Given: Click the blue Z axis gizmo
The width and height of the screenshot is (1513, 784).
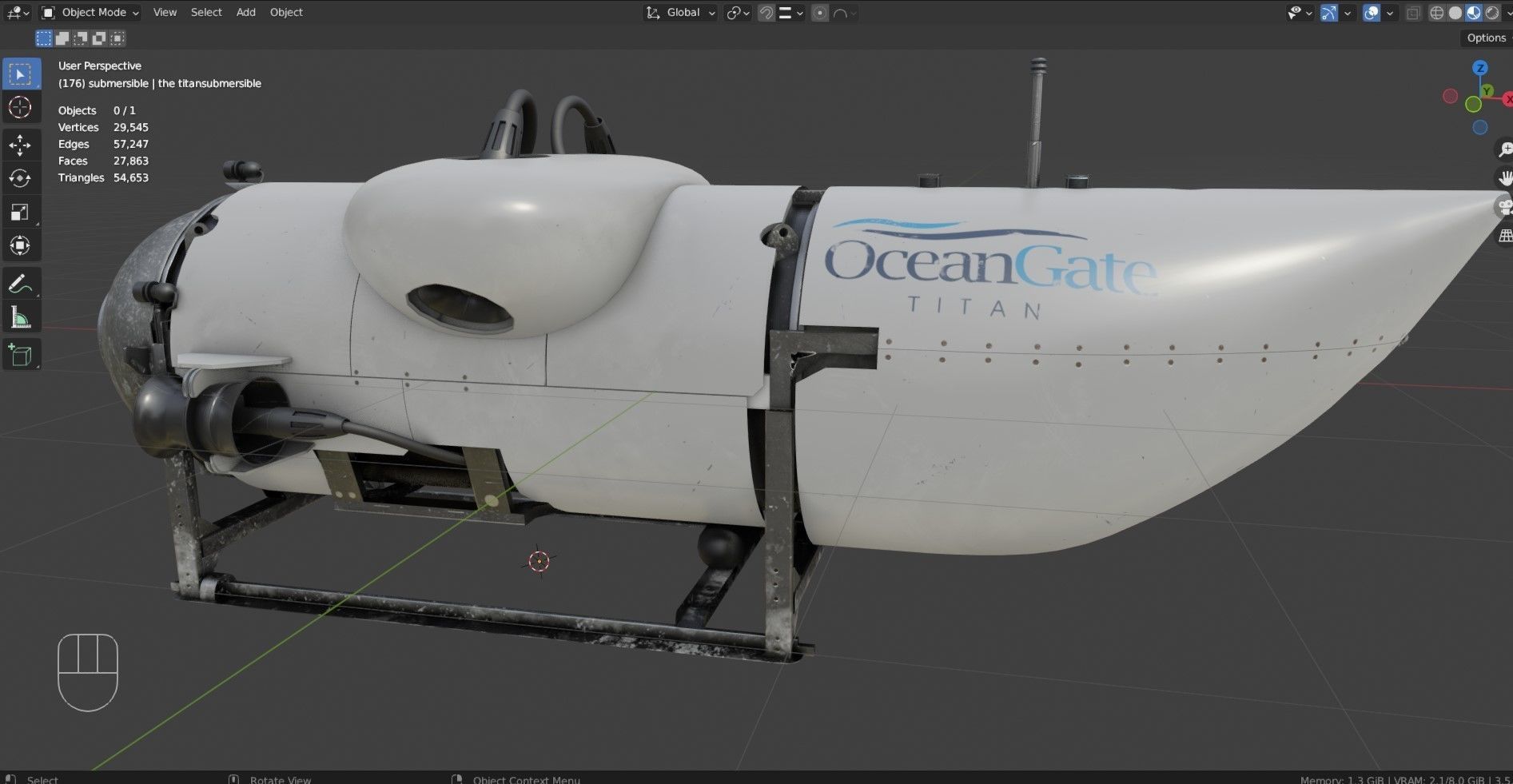Looking at the screenshot, I should pos(1480,68).
